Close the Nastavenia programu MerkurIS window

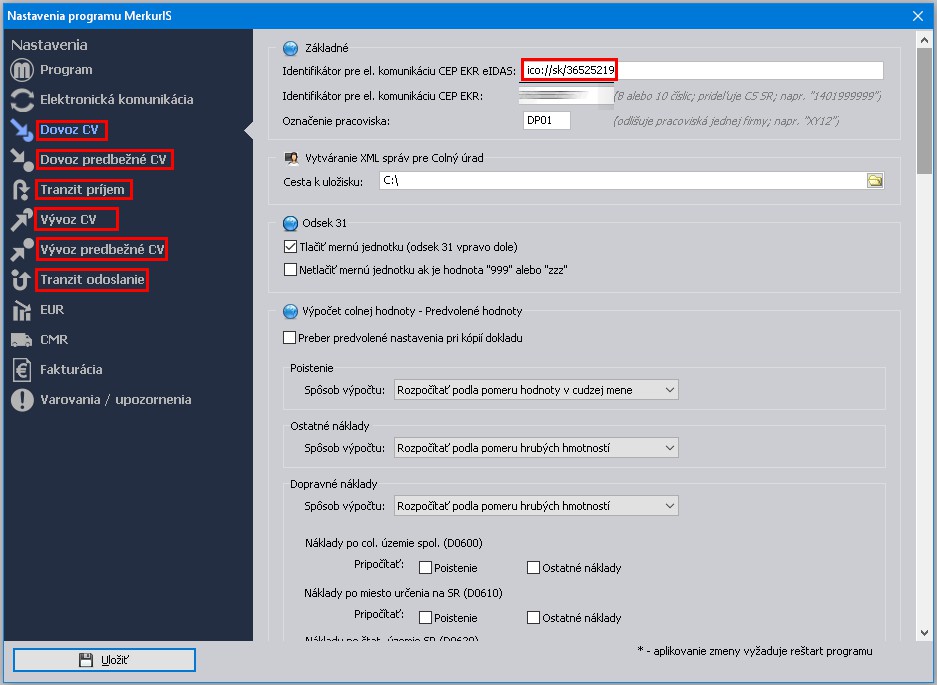pos(918,16)
